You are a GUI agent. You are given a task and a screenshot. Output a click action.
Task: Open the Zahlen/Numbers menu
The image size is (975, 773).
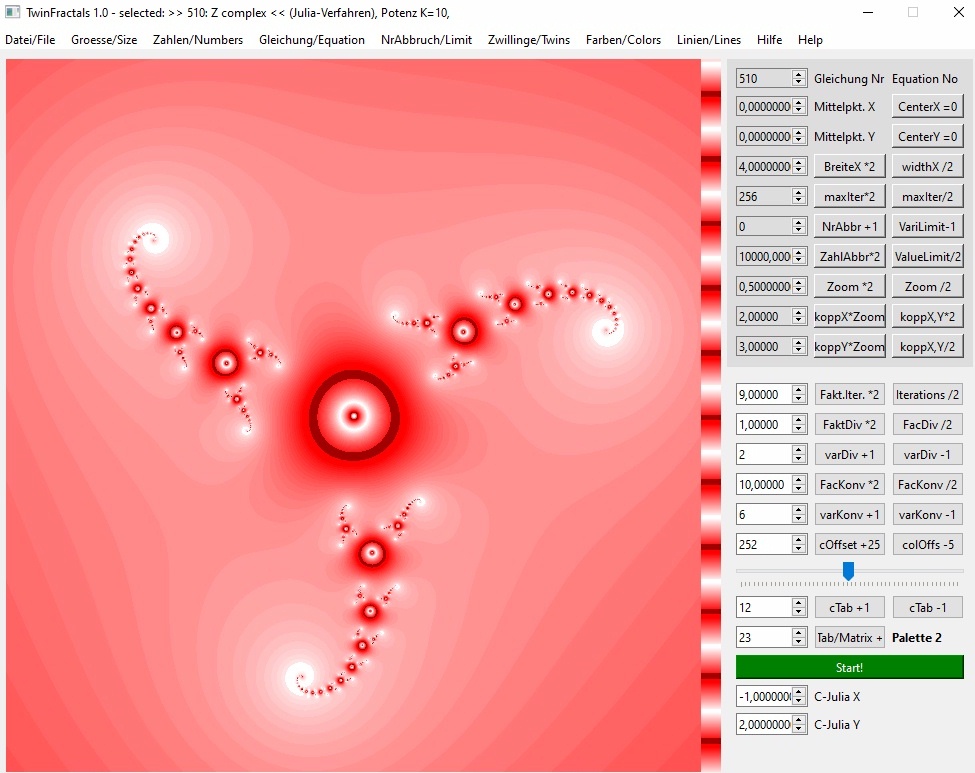(x=198, y=40)
